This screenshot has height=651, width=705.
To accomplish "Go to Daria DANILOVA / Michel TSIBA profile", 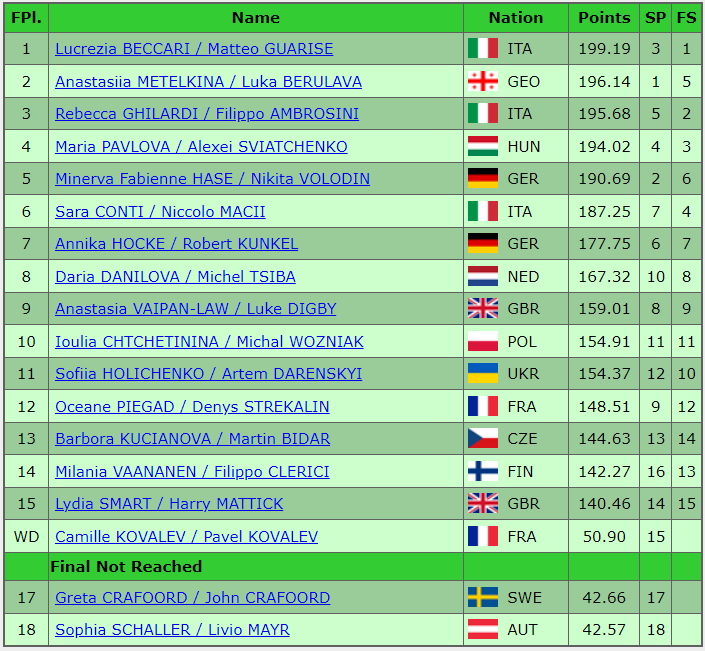I will 175,277.
